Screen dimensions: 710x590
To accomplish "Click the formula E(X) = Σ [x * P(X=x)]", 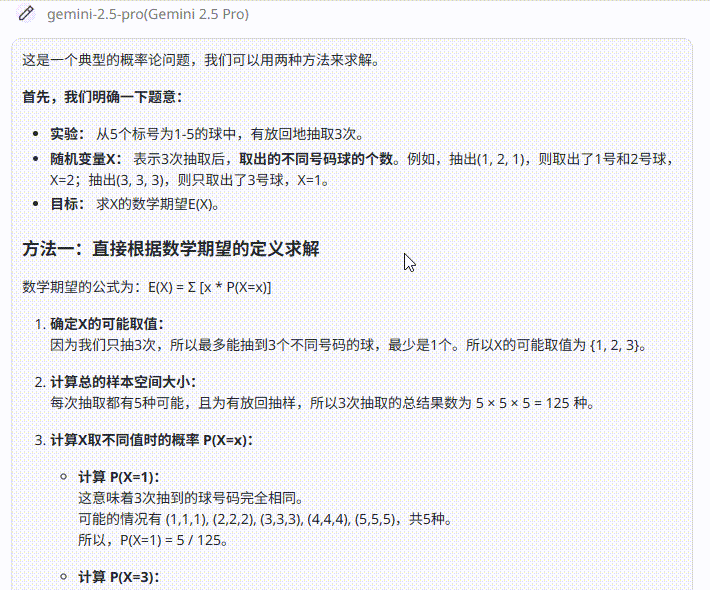I will 210,287.
